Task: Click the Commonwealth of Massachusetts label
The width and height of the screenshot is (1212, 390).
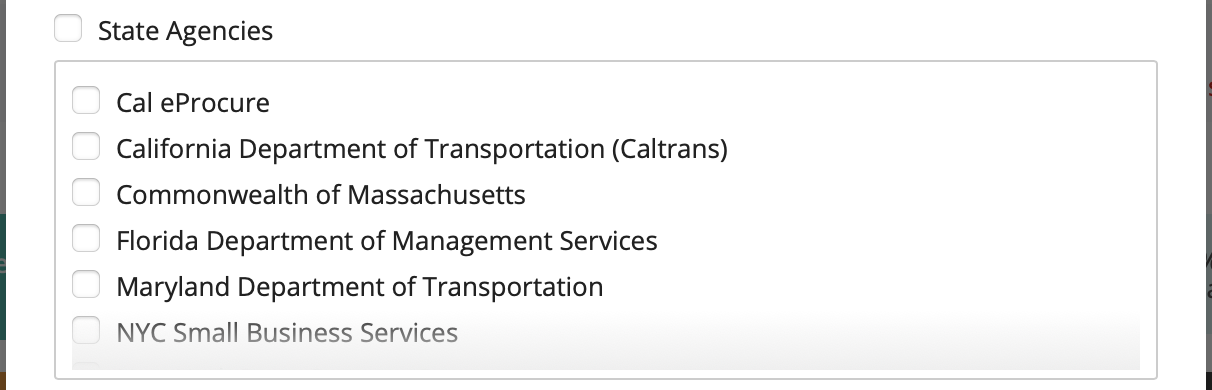Action: pyautogui.click(x=321, y=194)
